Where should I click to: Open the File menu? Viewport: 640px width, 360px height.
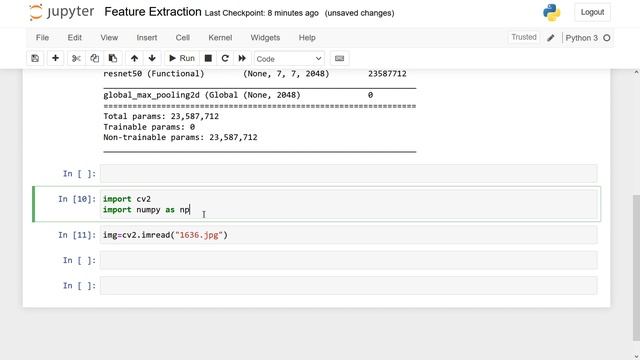pyautogui.click(x=42, y=38)
